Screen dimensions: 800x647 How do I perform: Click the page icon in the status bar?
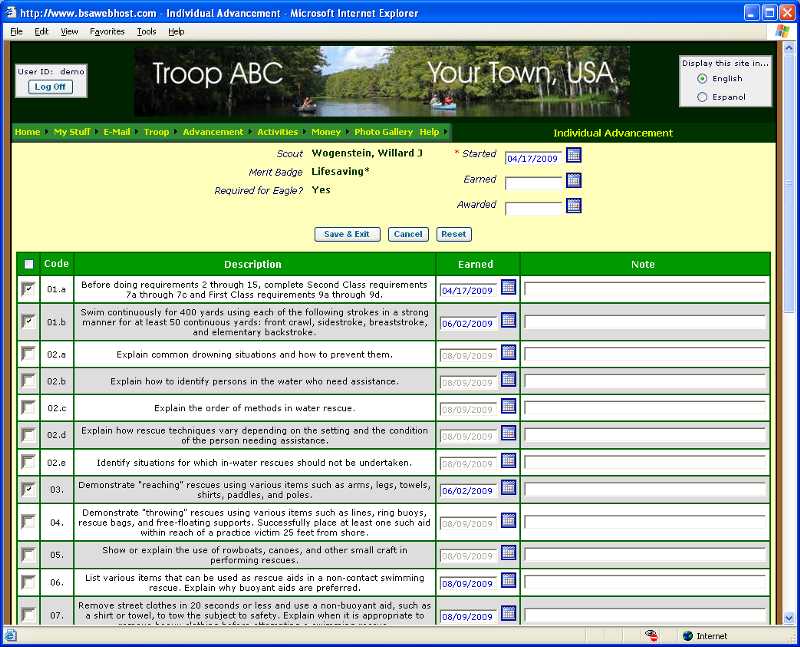click(10, 636)
